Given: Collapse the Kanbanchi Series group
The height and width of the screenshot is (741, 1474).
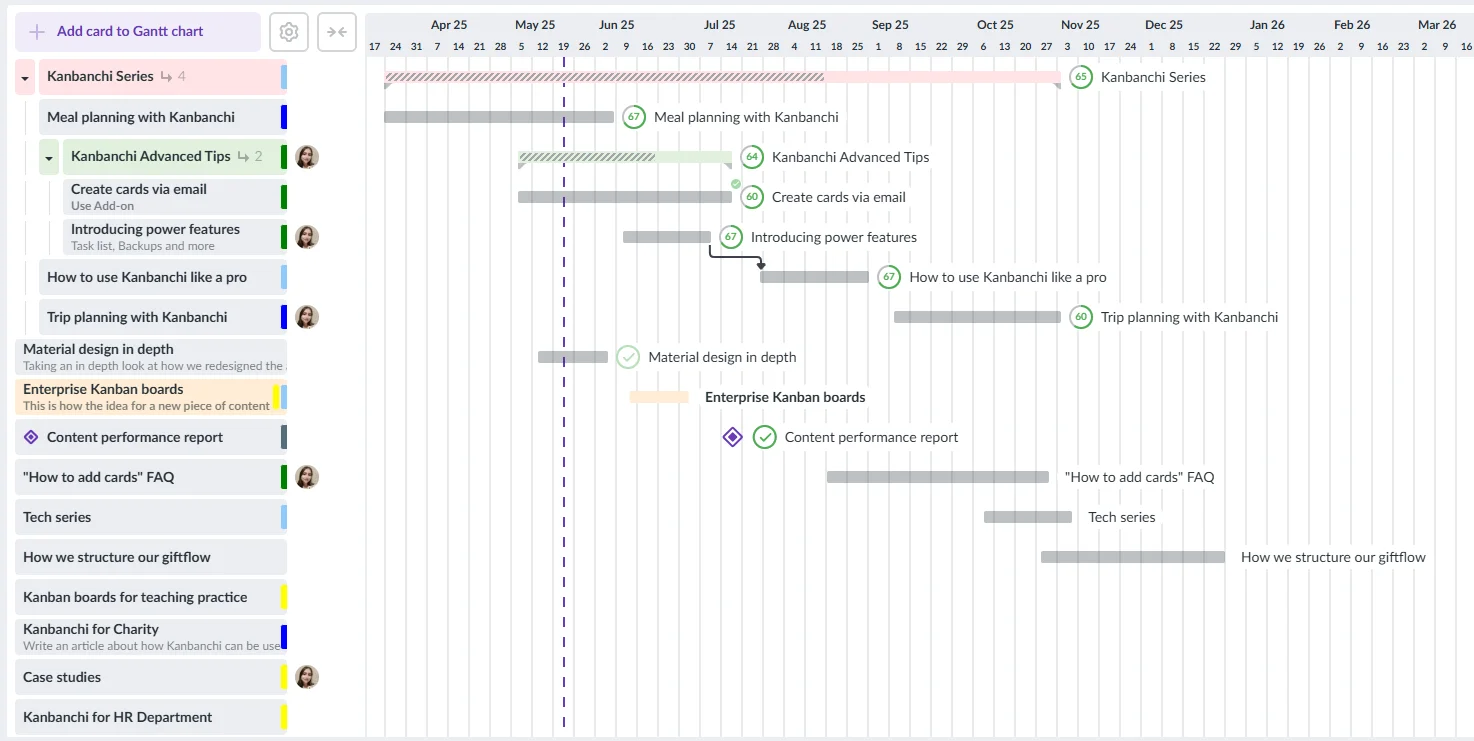Looking at the screenshot, I should click(25, 77).
